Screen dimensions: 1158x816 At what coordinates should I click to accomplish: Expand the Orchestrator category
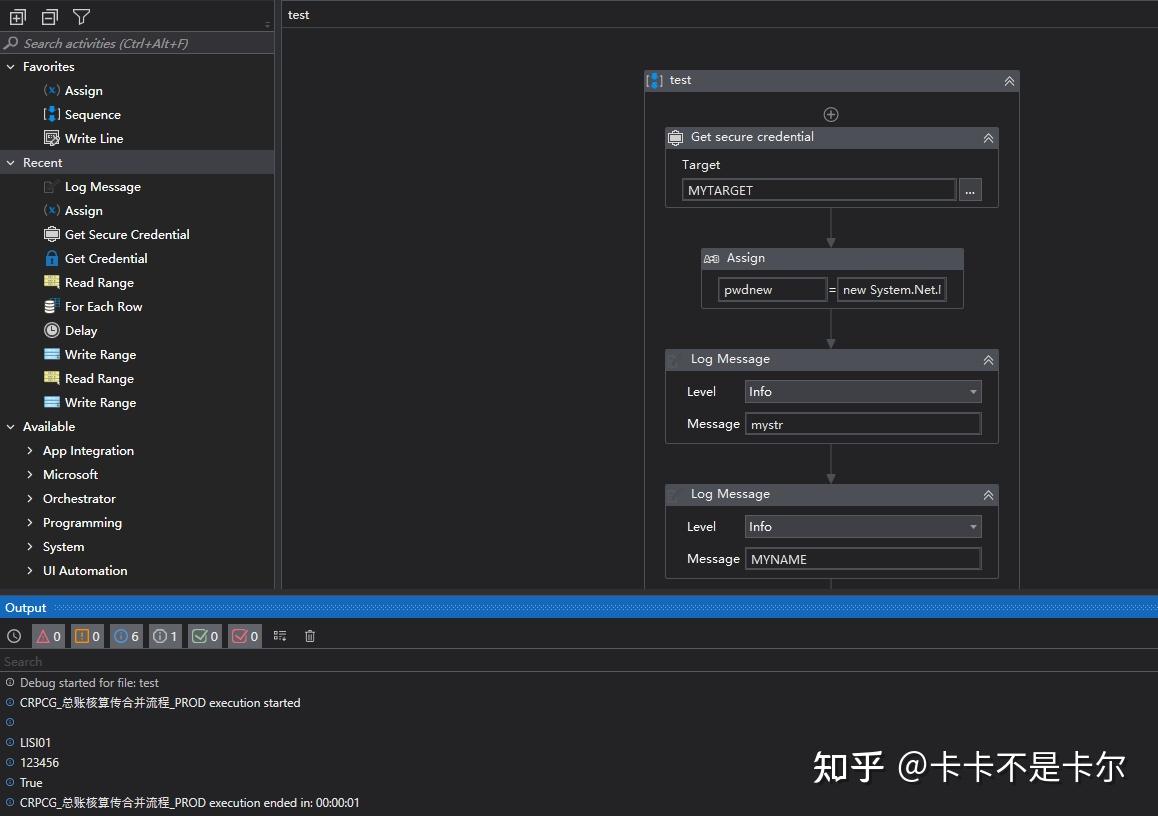coord(30,498)
